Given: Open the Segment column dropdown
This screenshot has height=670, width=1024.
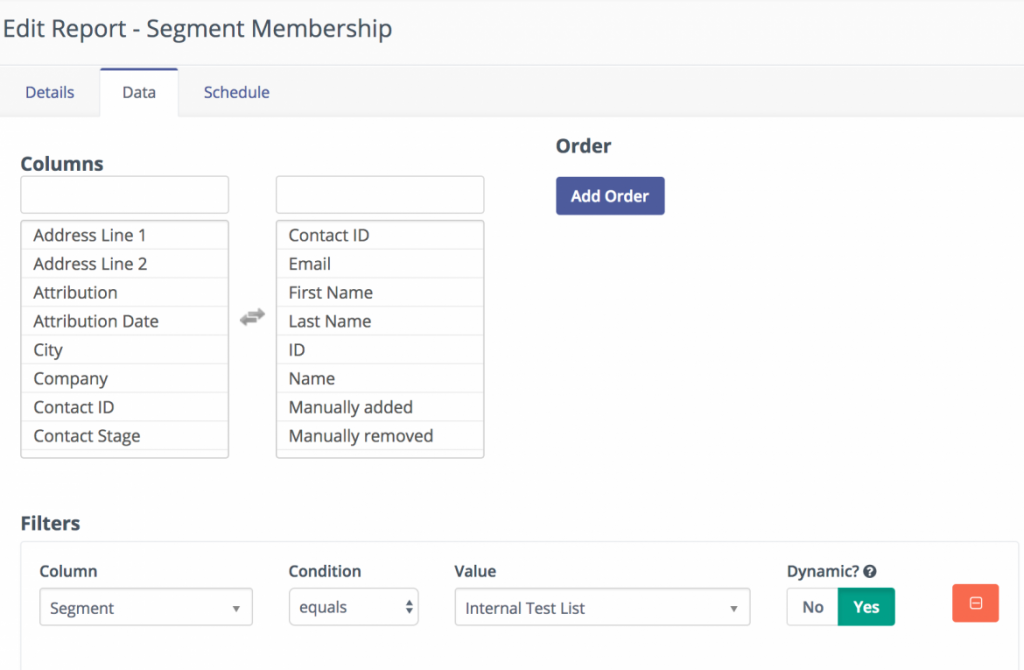Looking at the screenshot, I should click(146, 608).
